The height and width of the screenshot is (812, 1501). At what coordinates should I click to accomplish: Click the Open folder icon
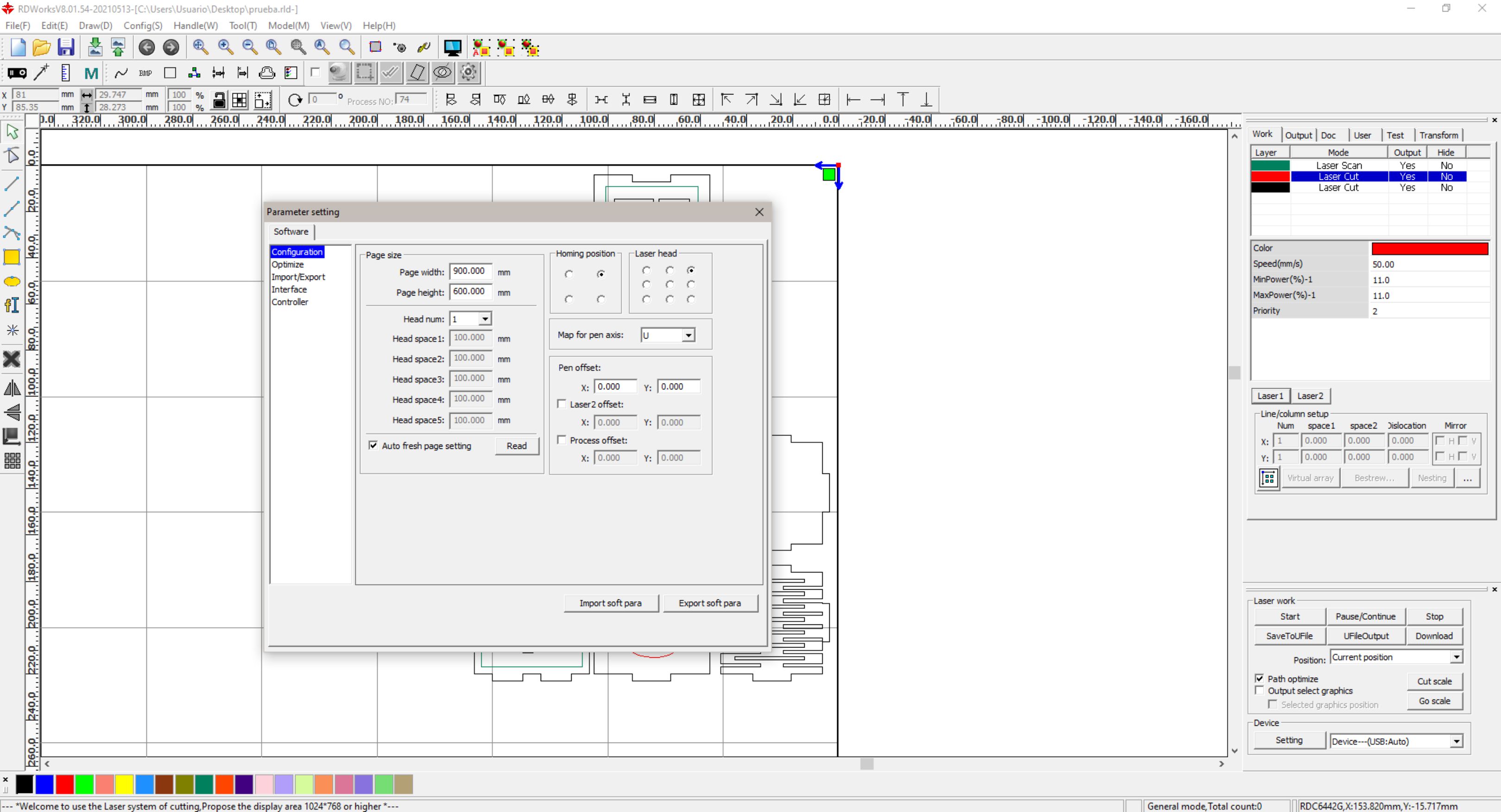[x=41, y=47]
